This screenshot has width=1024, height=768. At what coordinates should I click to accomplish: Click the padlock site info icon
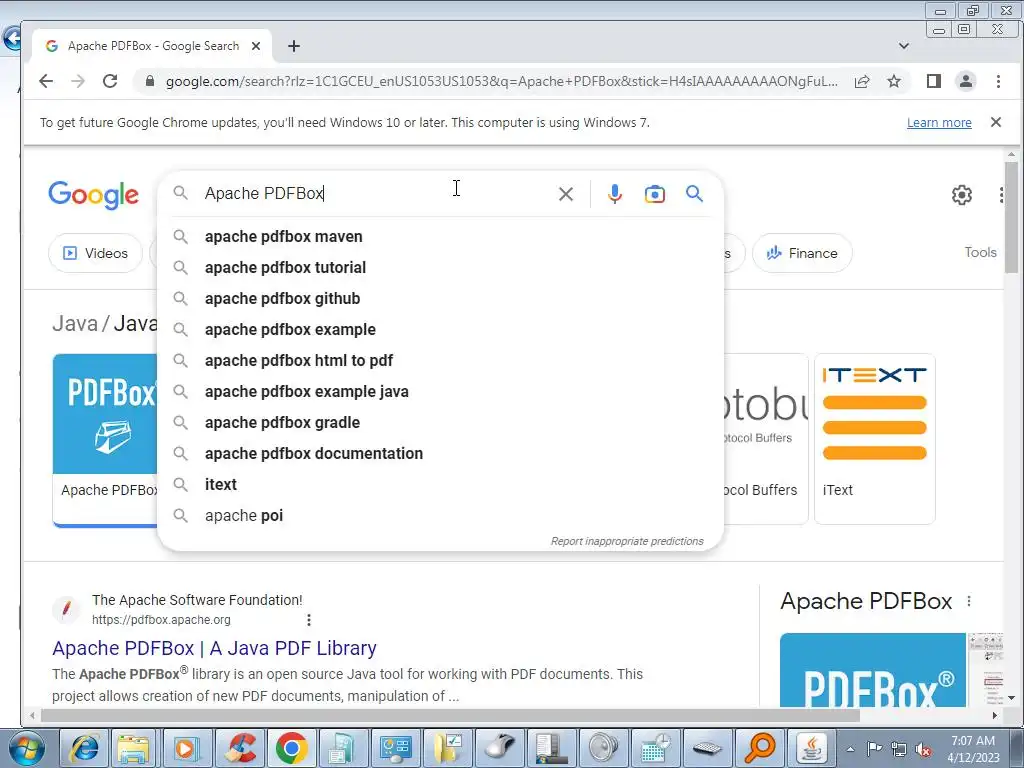pos(150,81)
